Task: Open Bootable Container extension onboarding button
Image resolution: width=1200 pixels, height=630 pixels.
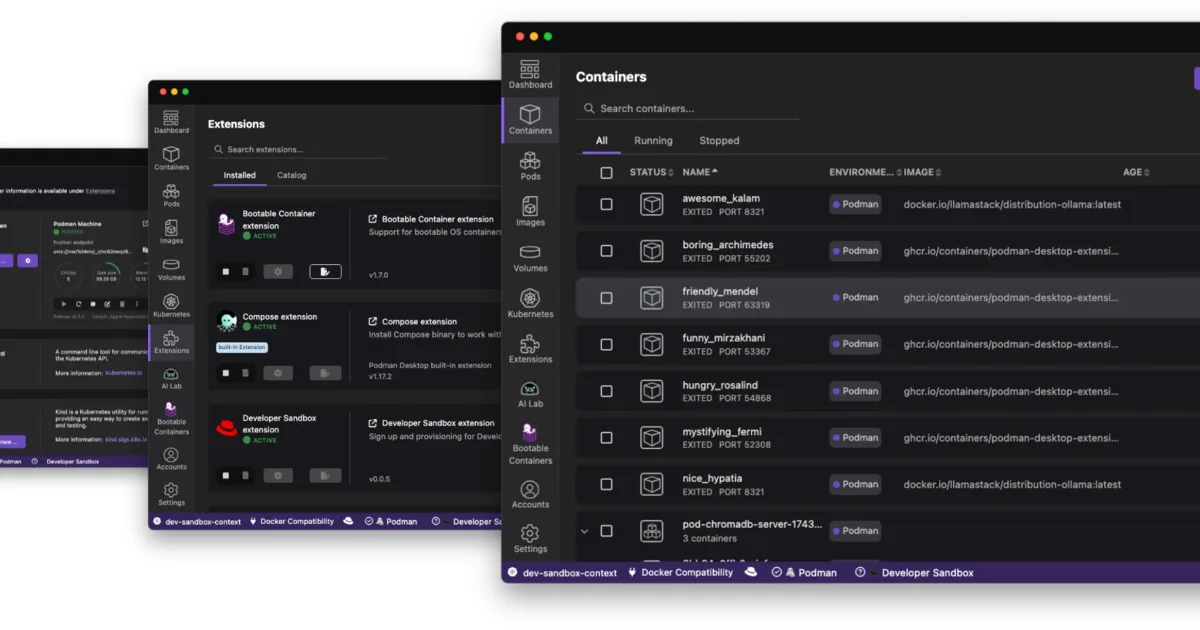Action: pos(325,272)
